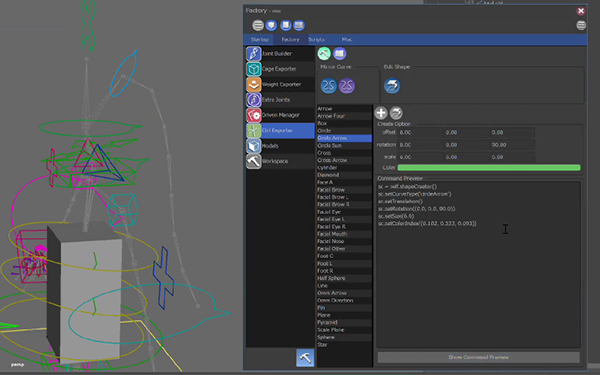Click the hamburger menu icon in the Factory toolbar

[258, 25]
